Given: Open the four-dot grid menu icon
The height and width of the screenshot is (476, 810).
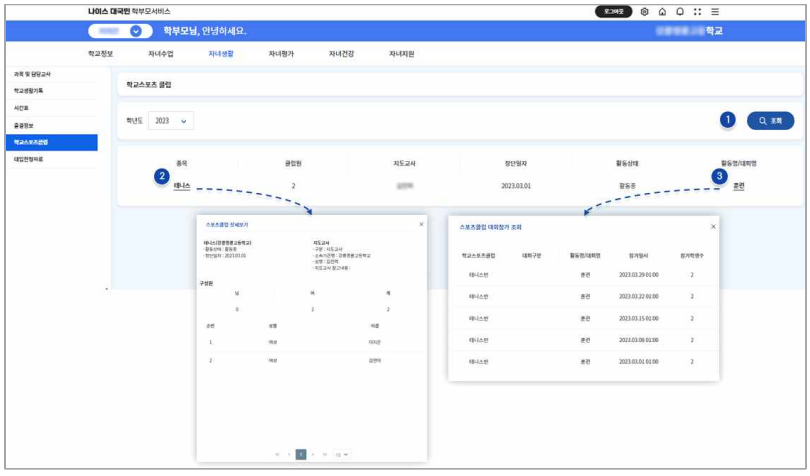Looking at the screenshot, I should [x=697, y=11].
